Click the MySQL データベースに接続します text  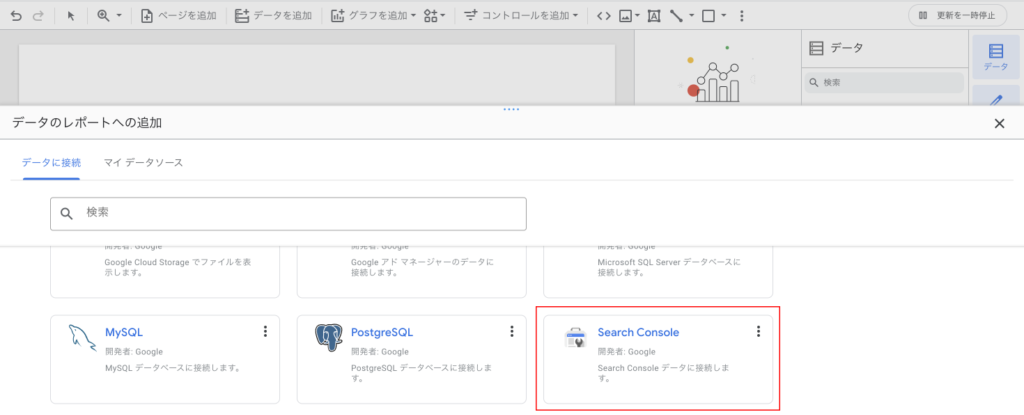pos(172,368)
